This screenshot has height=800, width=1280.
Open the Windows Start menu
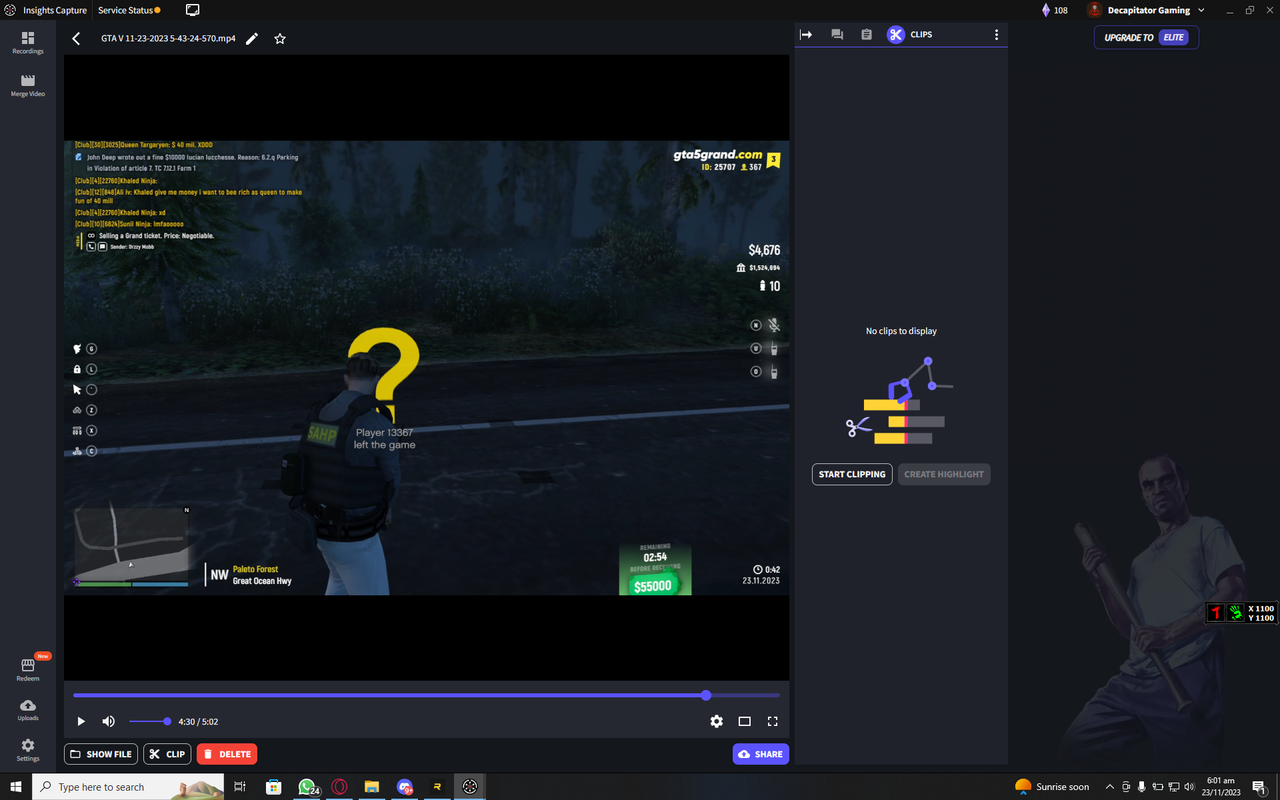coord(16,787)
